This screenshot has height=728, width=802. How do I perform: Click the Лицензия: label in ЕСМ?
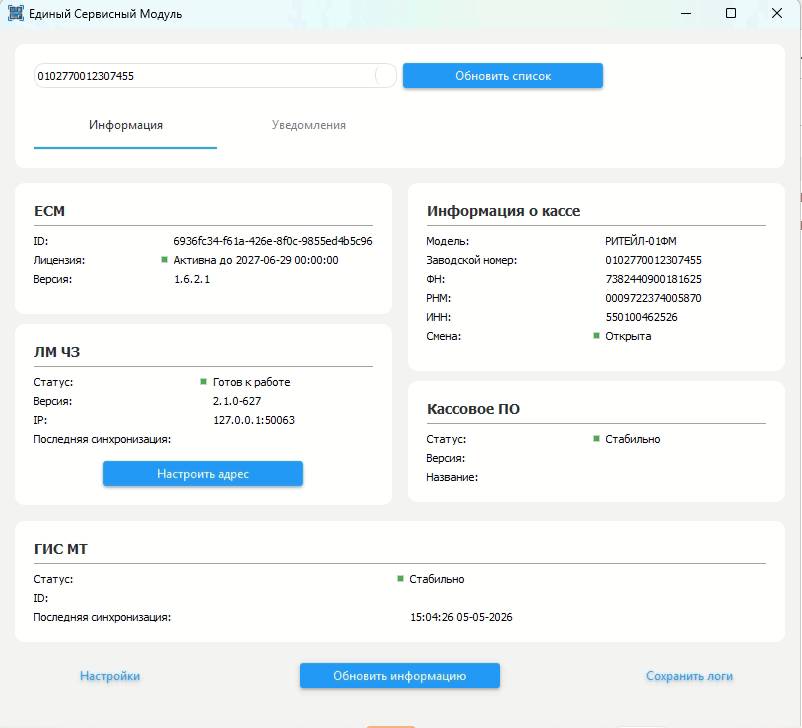pos(59,260)
